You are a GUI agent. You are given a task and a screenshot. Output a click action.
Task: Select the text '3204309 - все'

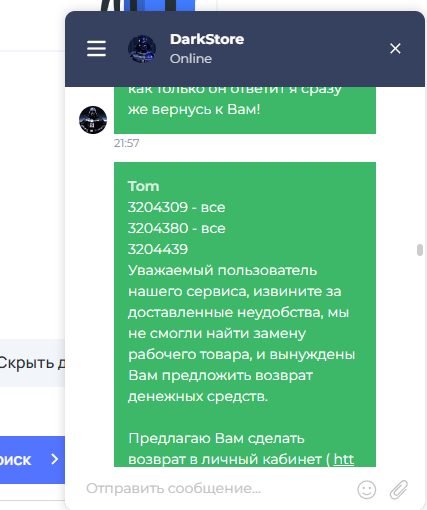(177, 207)
